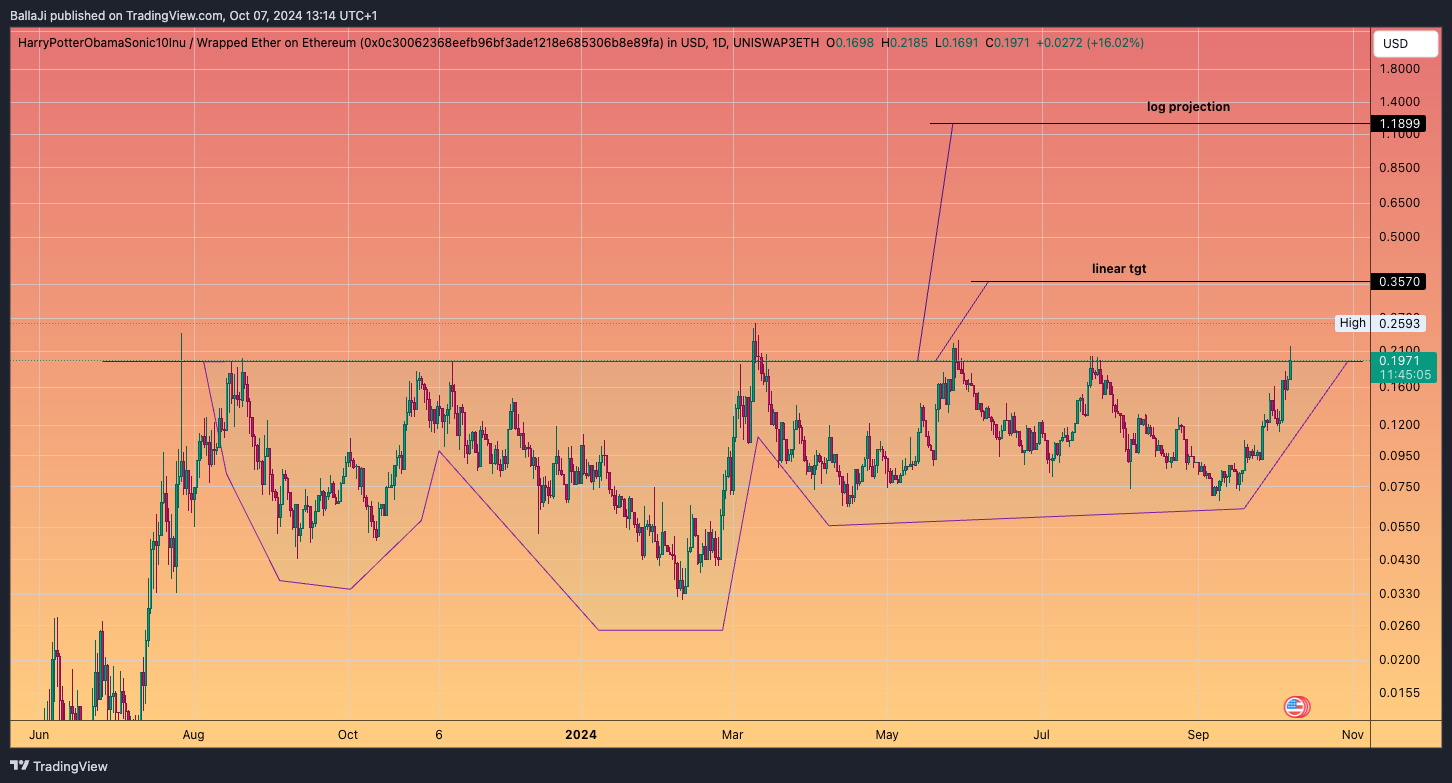
Task: Click the 'Sep' time axis label
Action: [x=1198, y=735]
